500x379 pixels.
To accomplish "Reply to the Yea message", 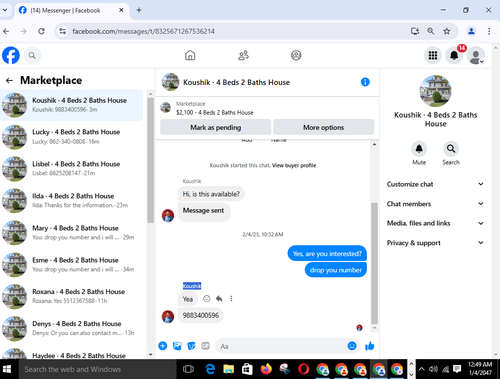I will 219,299.
